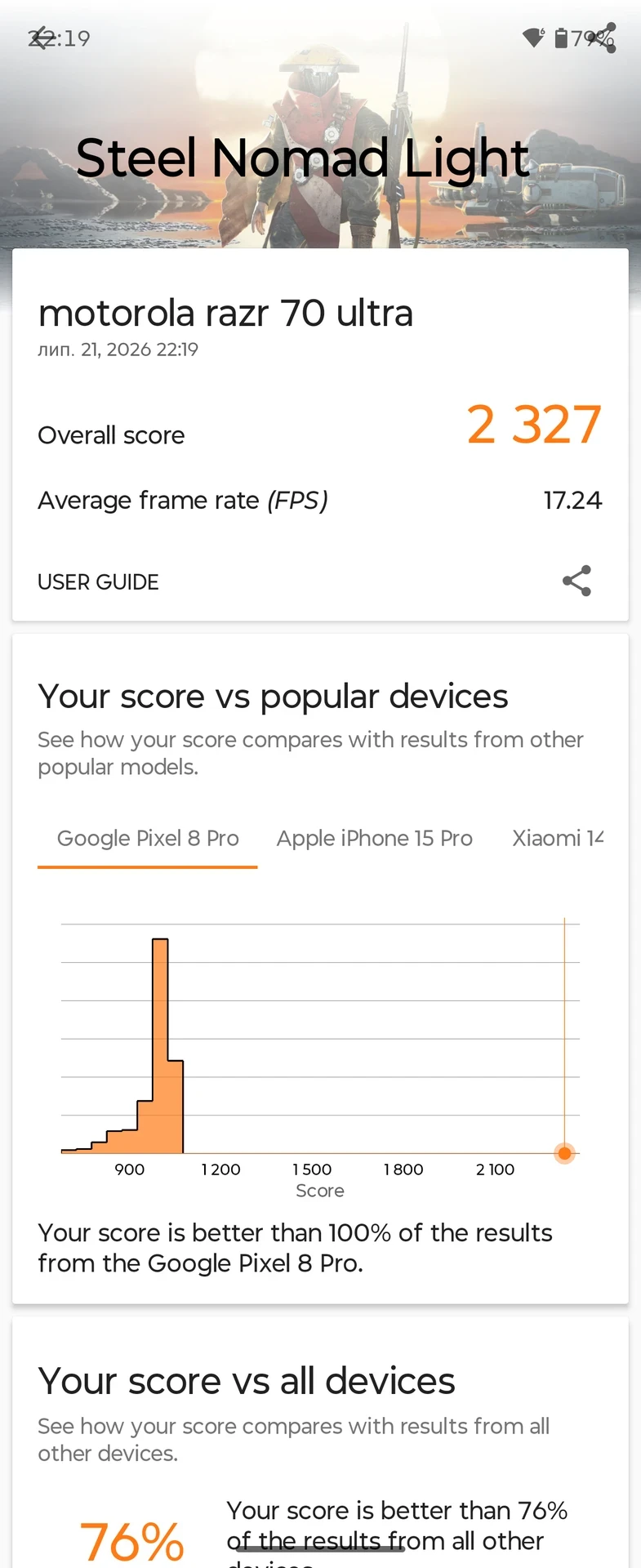Tap the share icon beside USER GUIDE
The width and height of the screenshot is (641, 1568).
[x=576, y=581]
